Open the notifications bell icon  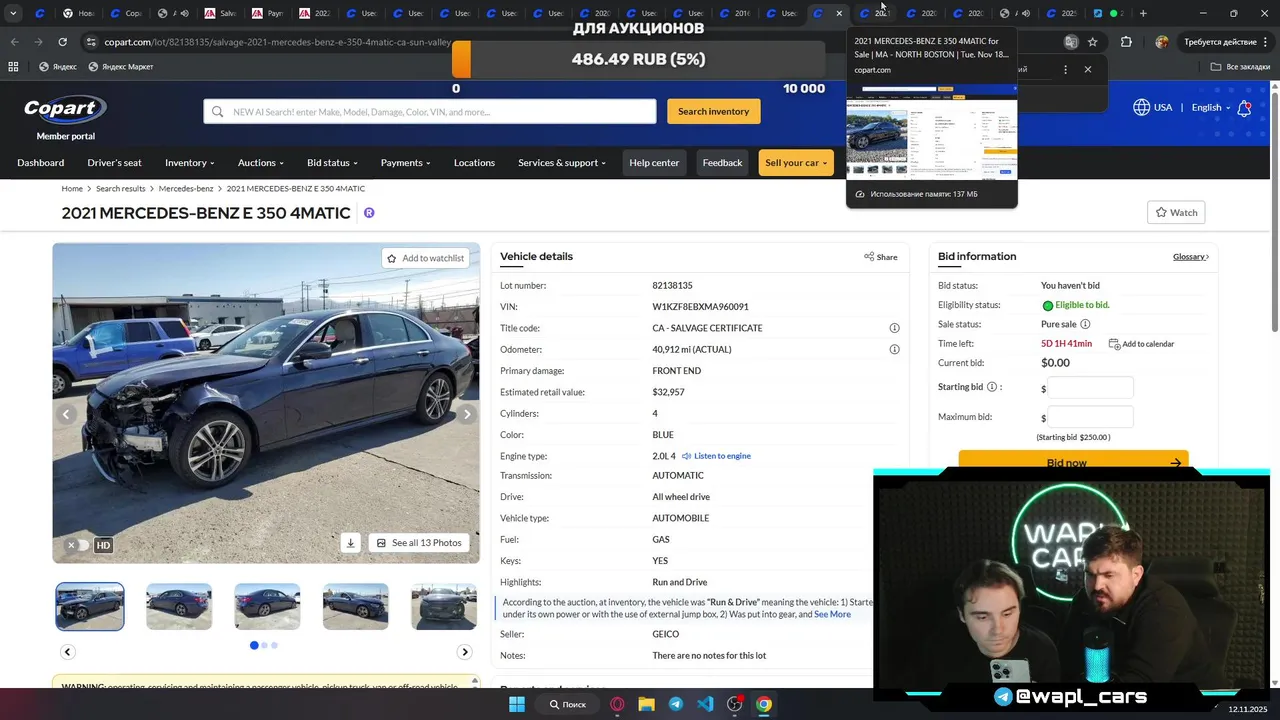(1244, 108)
